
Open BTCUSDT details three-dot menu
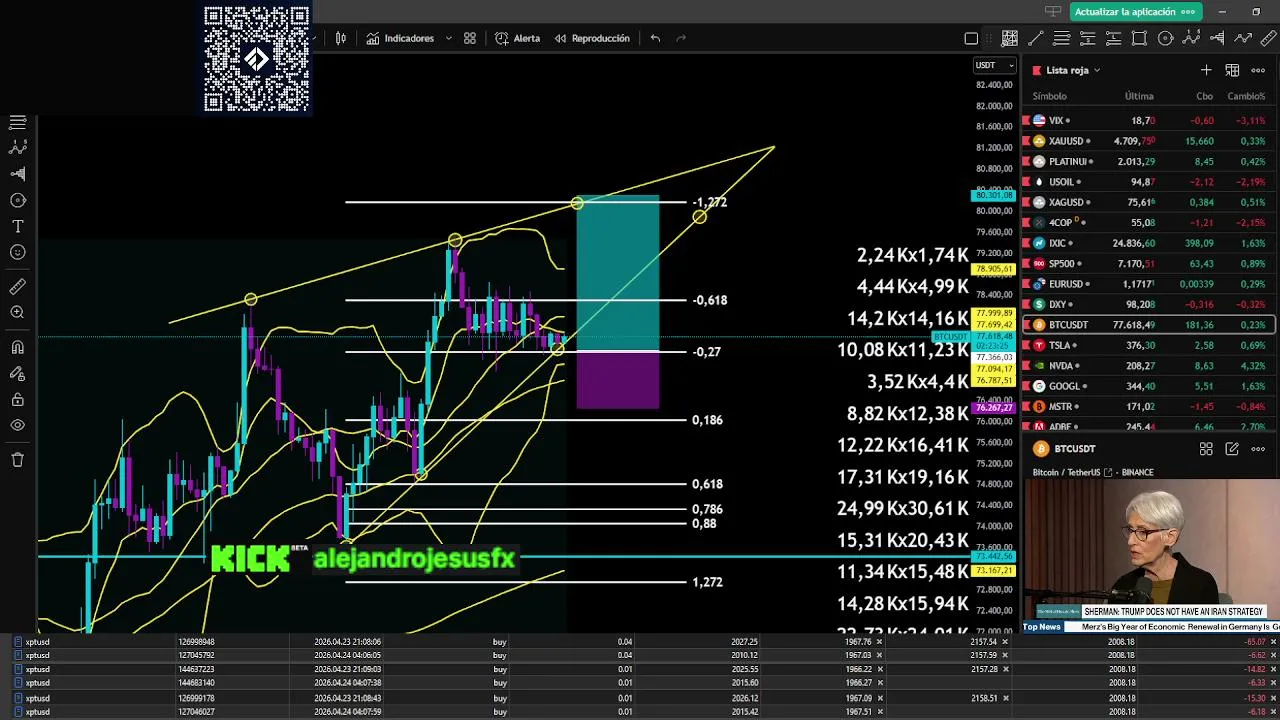coord(1258,449)
